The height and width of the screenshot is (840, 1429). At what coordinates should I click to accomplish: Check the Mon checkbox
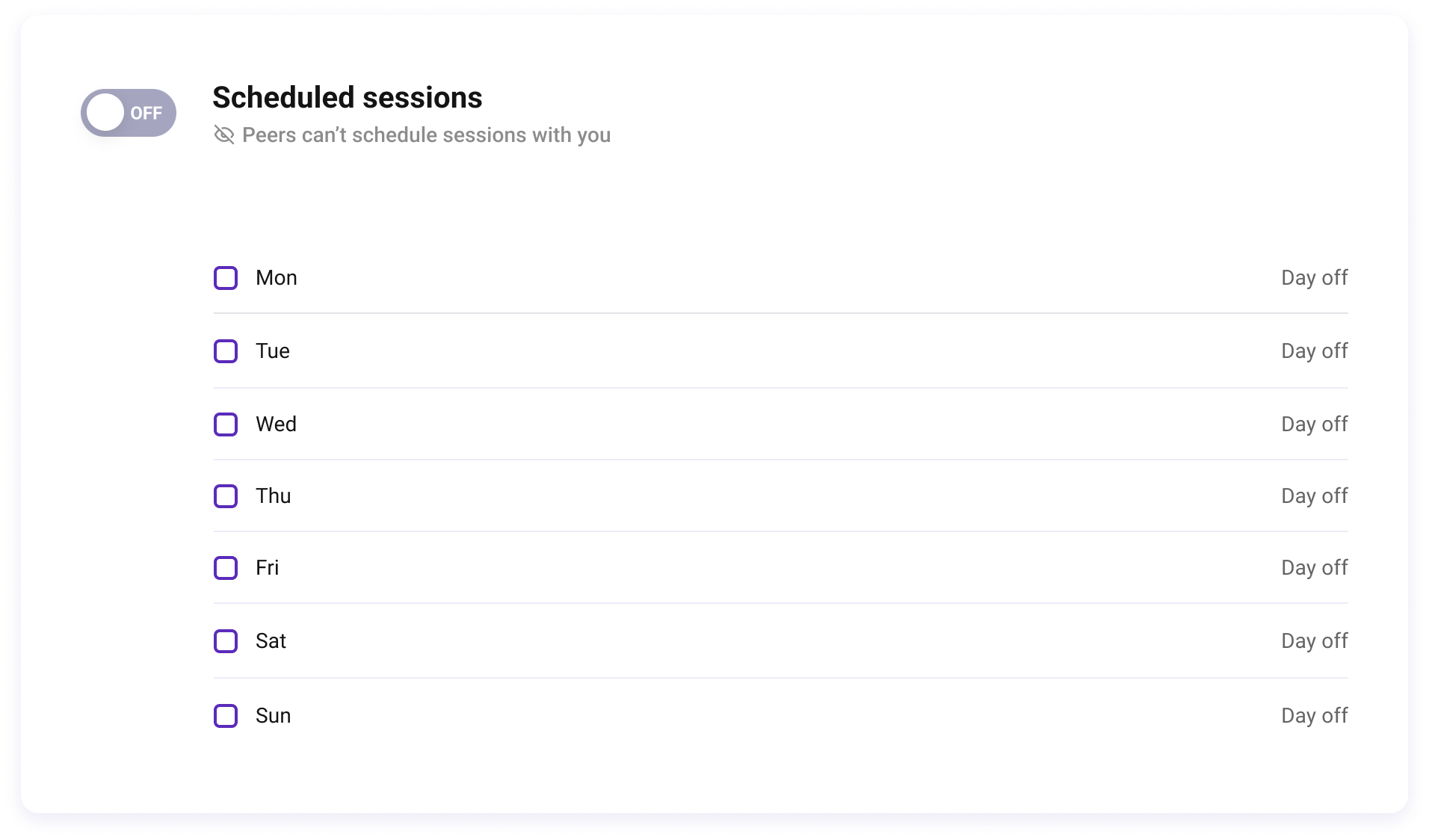tap(226, 278)
